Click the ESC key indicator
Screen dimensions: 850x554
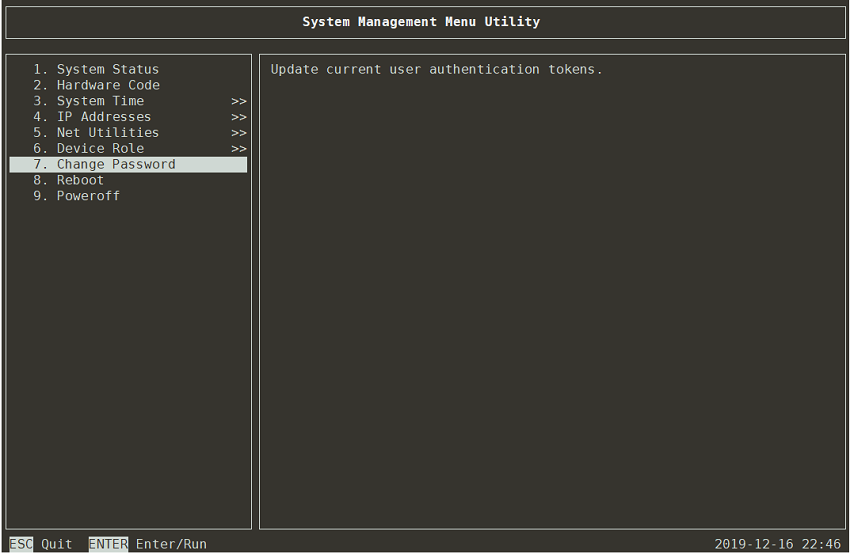pos(21,544)
